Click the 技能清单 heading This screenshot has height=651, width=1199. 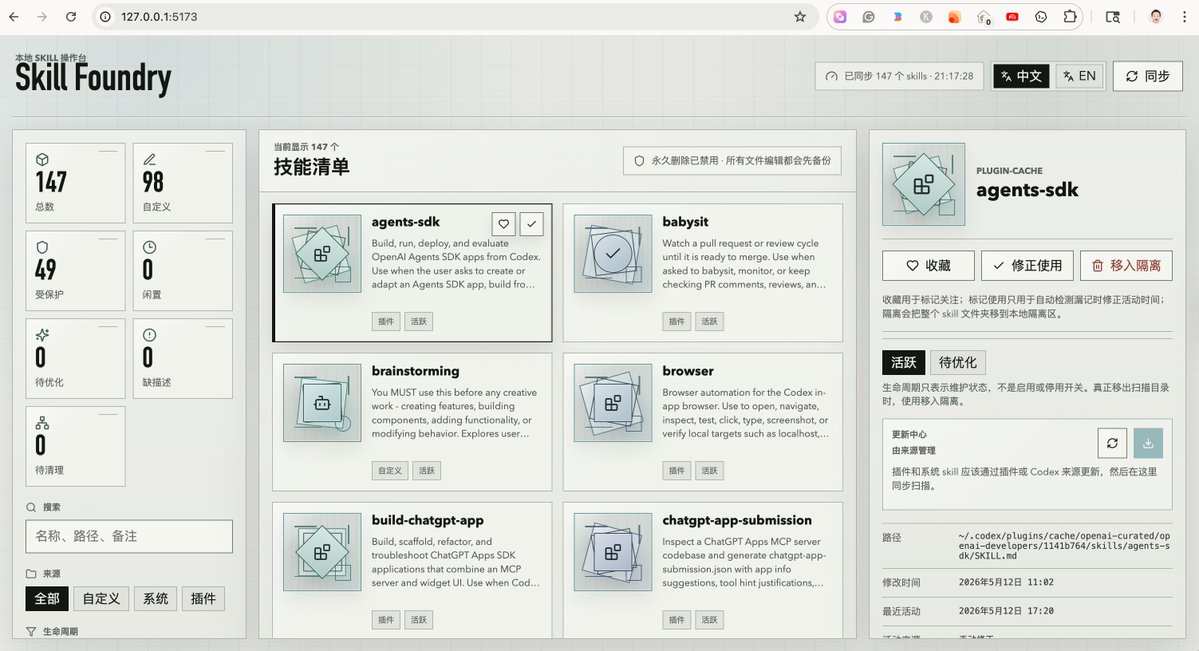pyautogui.click(x=311, y=167)
